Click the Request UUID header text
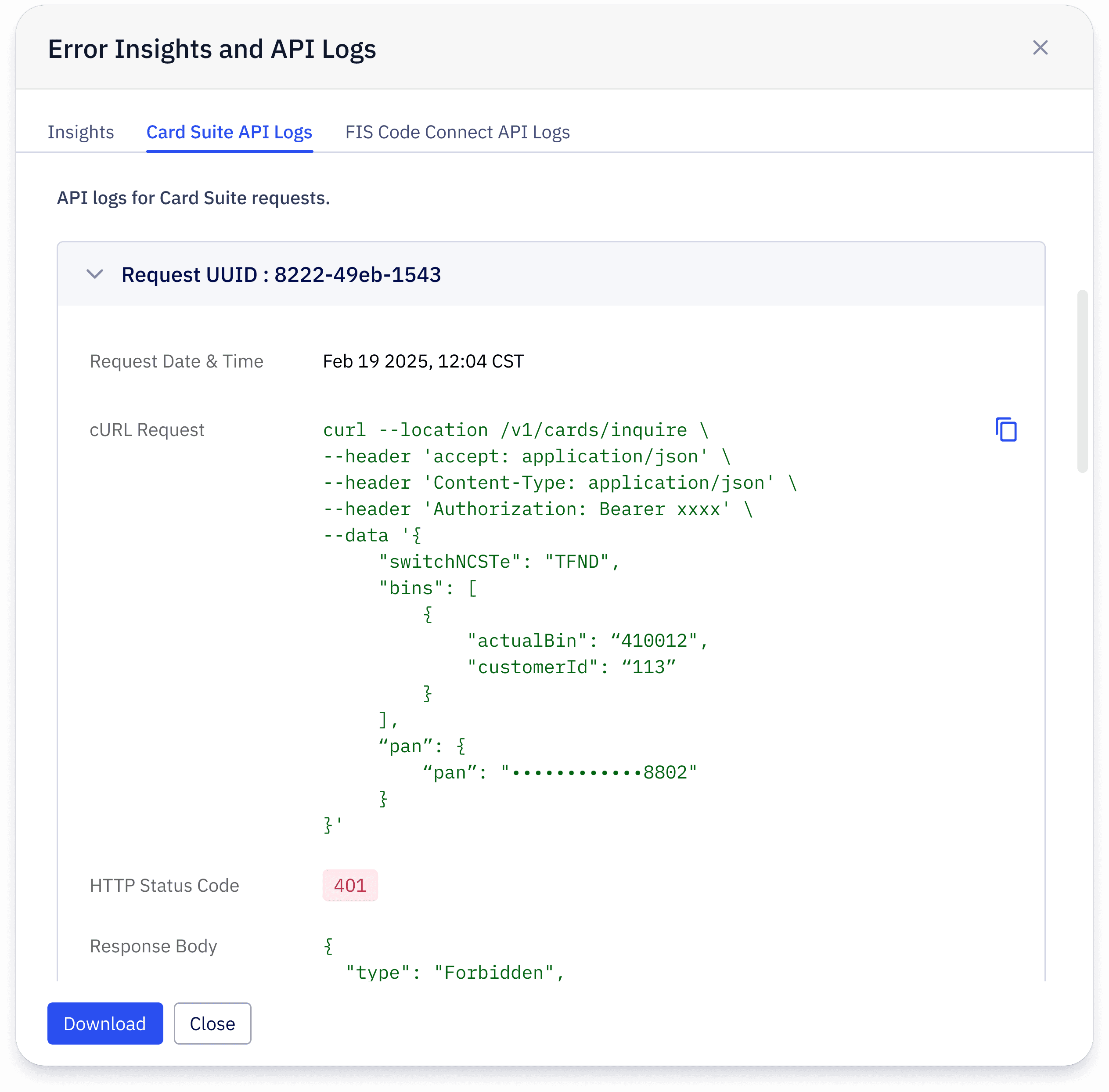The height and width of the screenshot is (1092, 1109). [281, 275]
